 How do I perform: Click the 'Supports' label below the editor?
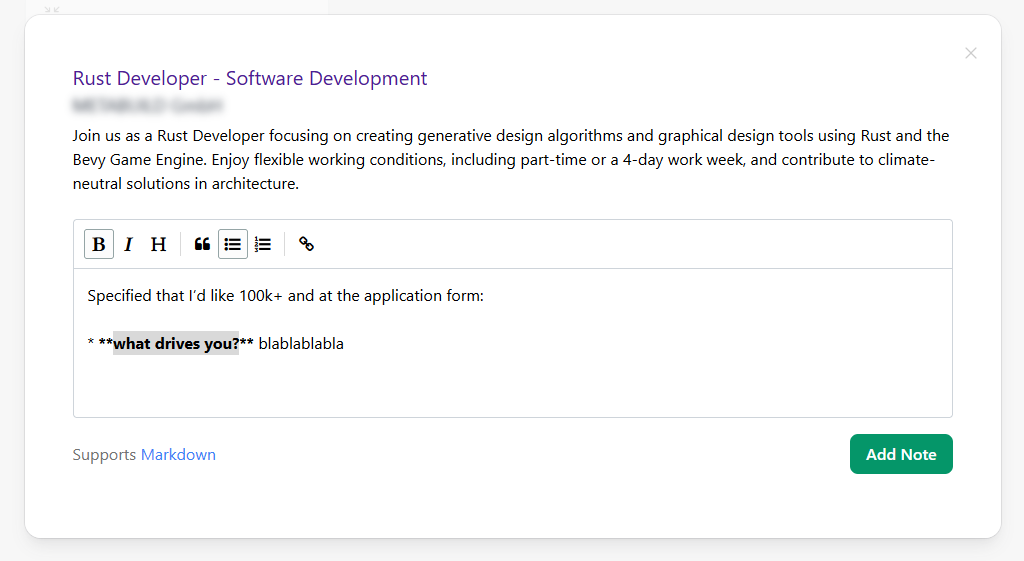pos(104,455)
